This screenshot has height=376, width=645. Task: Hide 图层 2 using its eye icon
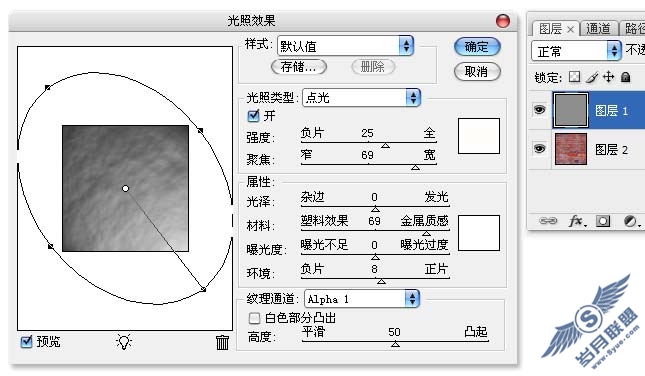click(539, 148)
